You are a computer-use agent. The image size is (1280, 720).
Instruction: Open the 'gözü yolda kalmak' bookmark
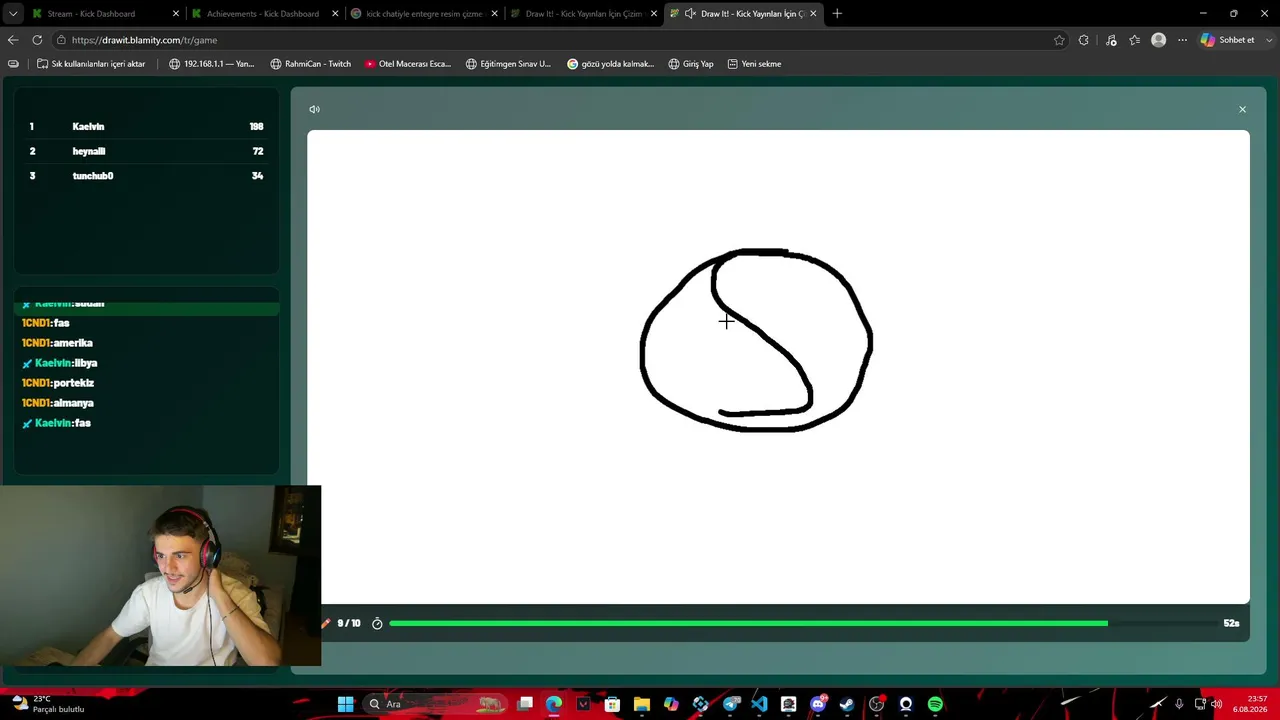(610, 64)
